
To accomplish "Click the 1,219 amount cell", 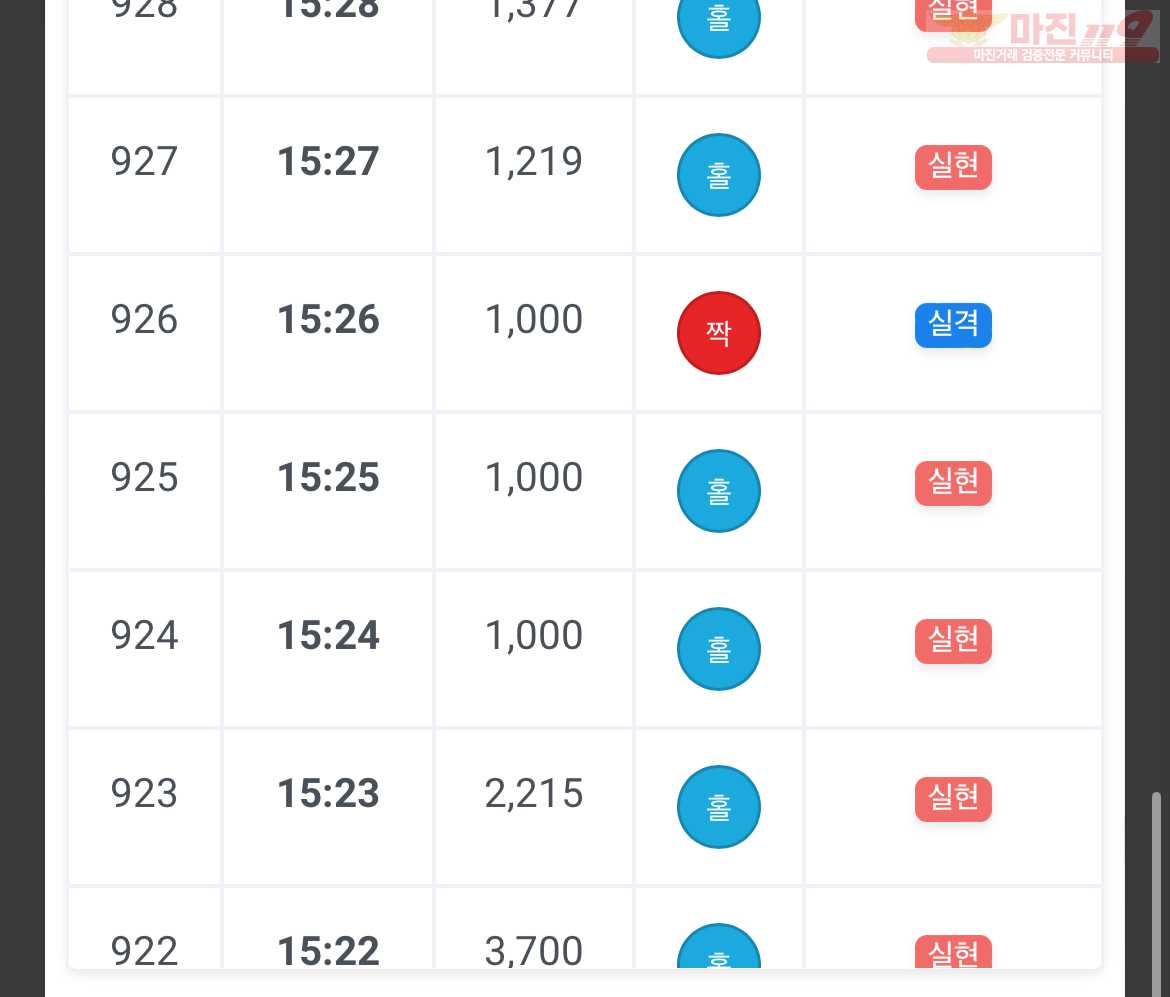I will point(534,175).
